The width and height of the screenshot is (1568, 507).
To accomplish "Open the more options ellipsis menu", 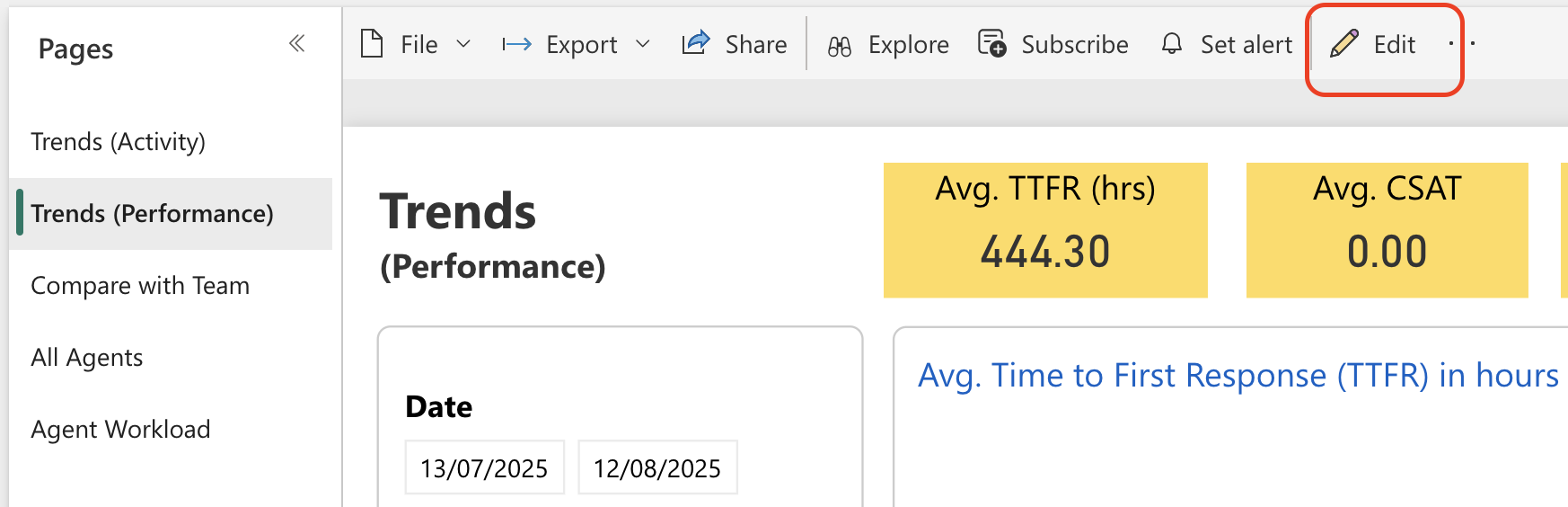I will point(1461,43).
